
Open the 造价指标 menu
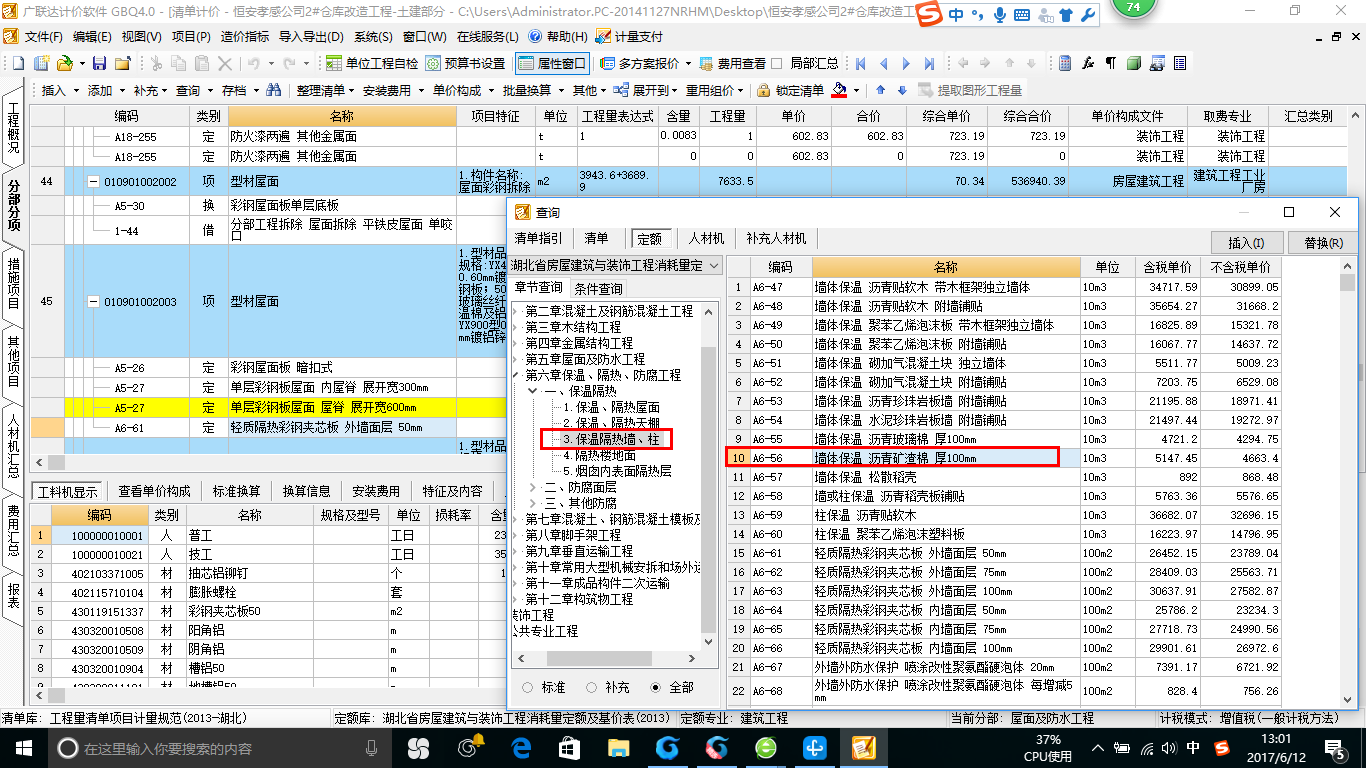(244, 36)
